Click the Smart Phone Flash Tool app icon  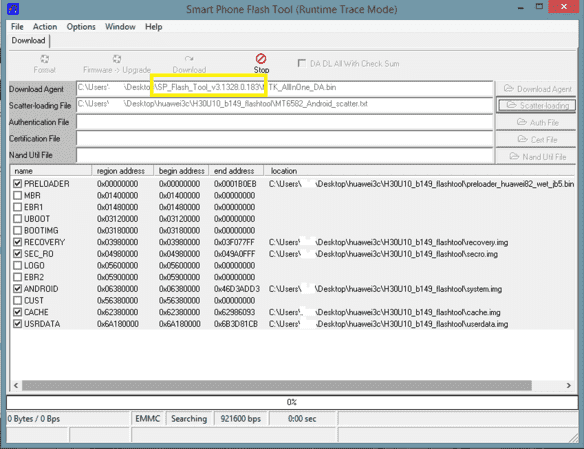pyautogui.click(x=13, y=9)
